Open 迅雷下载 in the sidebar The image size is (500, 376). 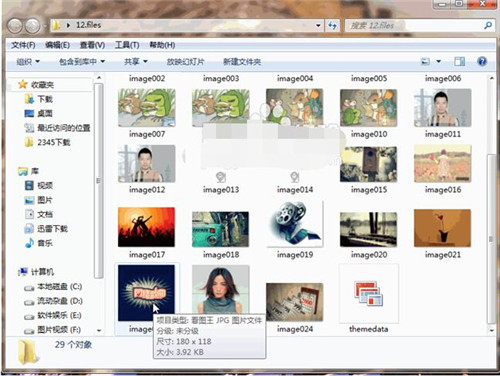[x=46, y=229]
